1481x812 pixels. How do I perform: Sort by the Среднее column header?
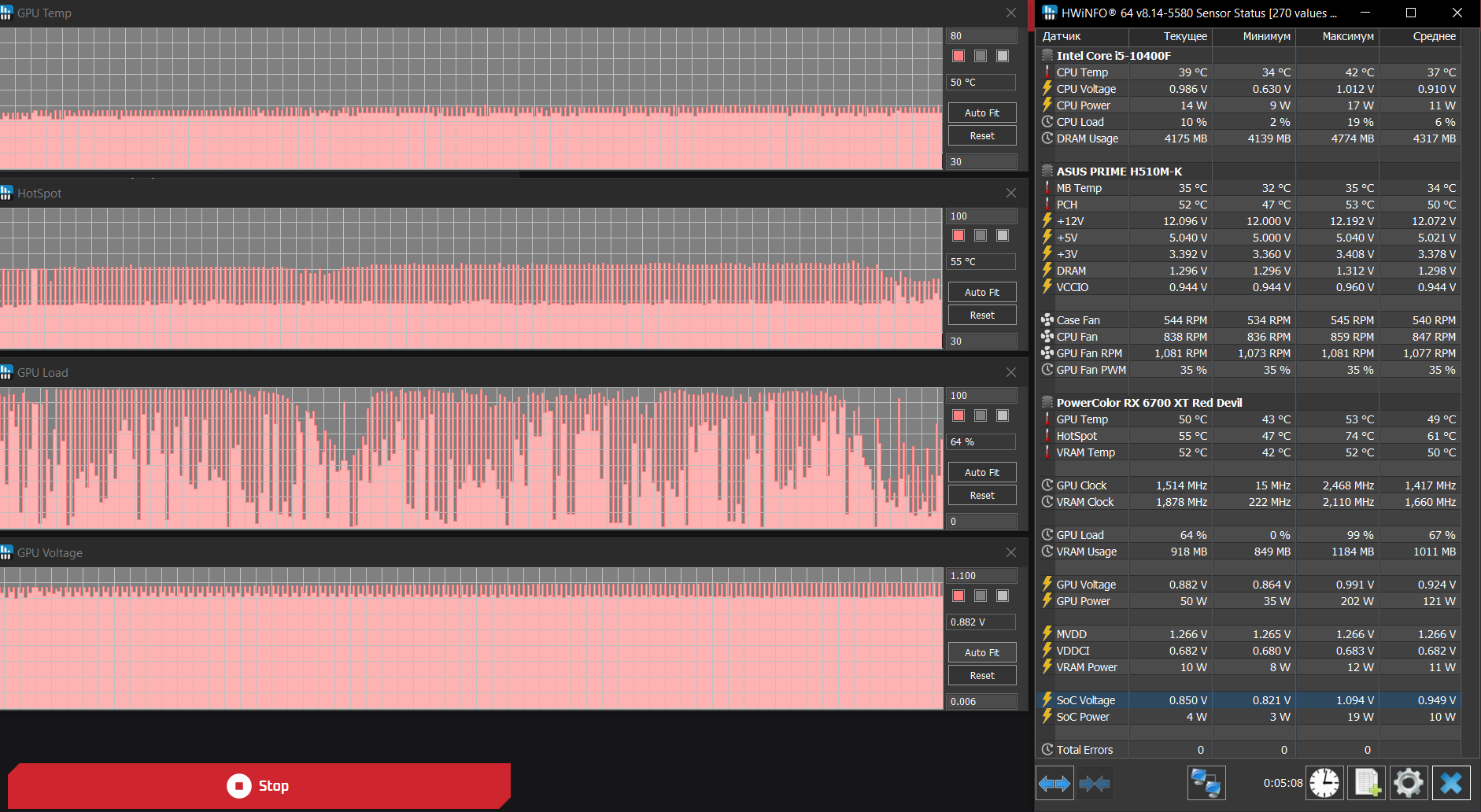pos(1420,36)
